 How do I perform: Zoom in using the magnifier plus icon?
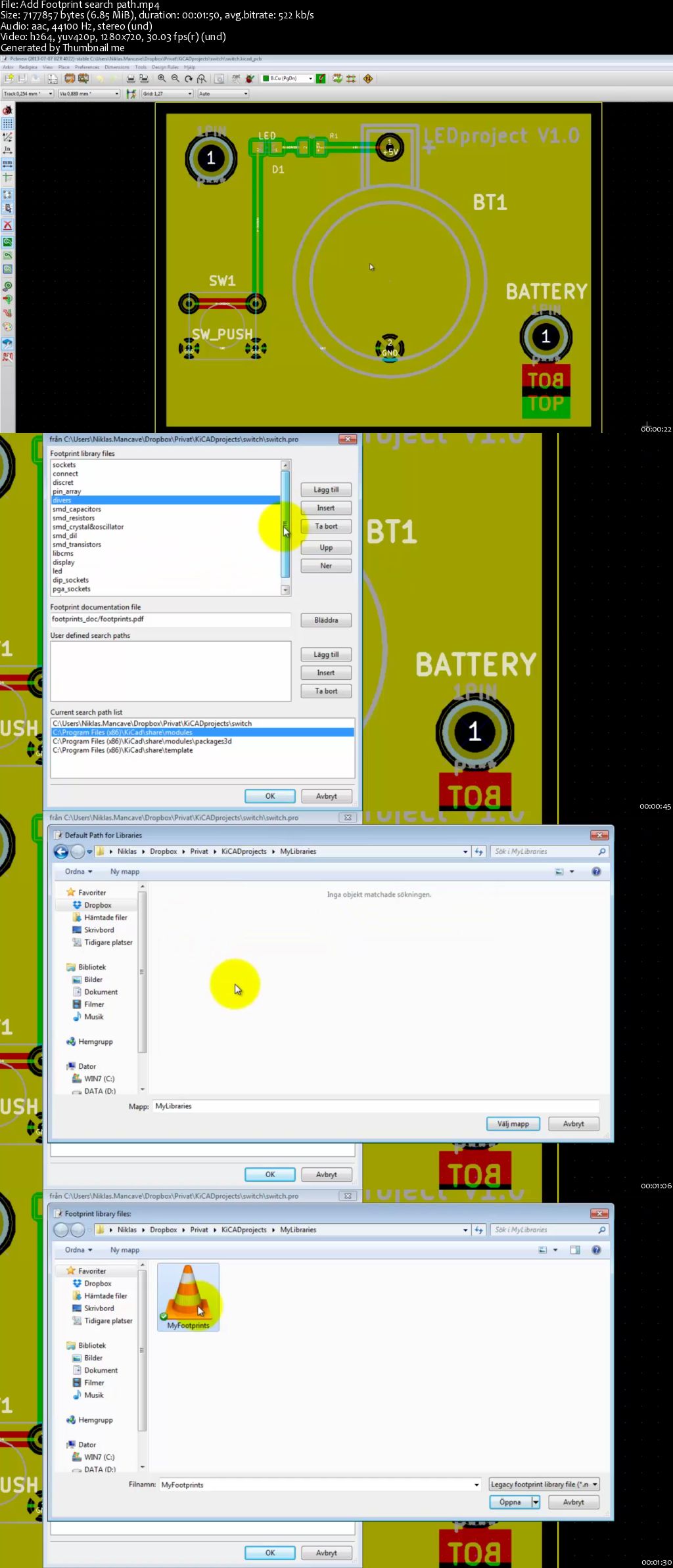(162, 79)
